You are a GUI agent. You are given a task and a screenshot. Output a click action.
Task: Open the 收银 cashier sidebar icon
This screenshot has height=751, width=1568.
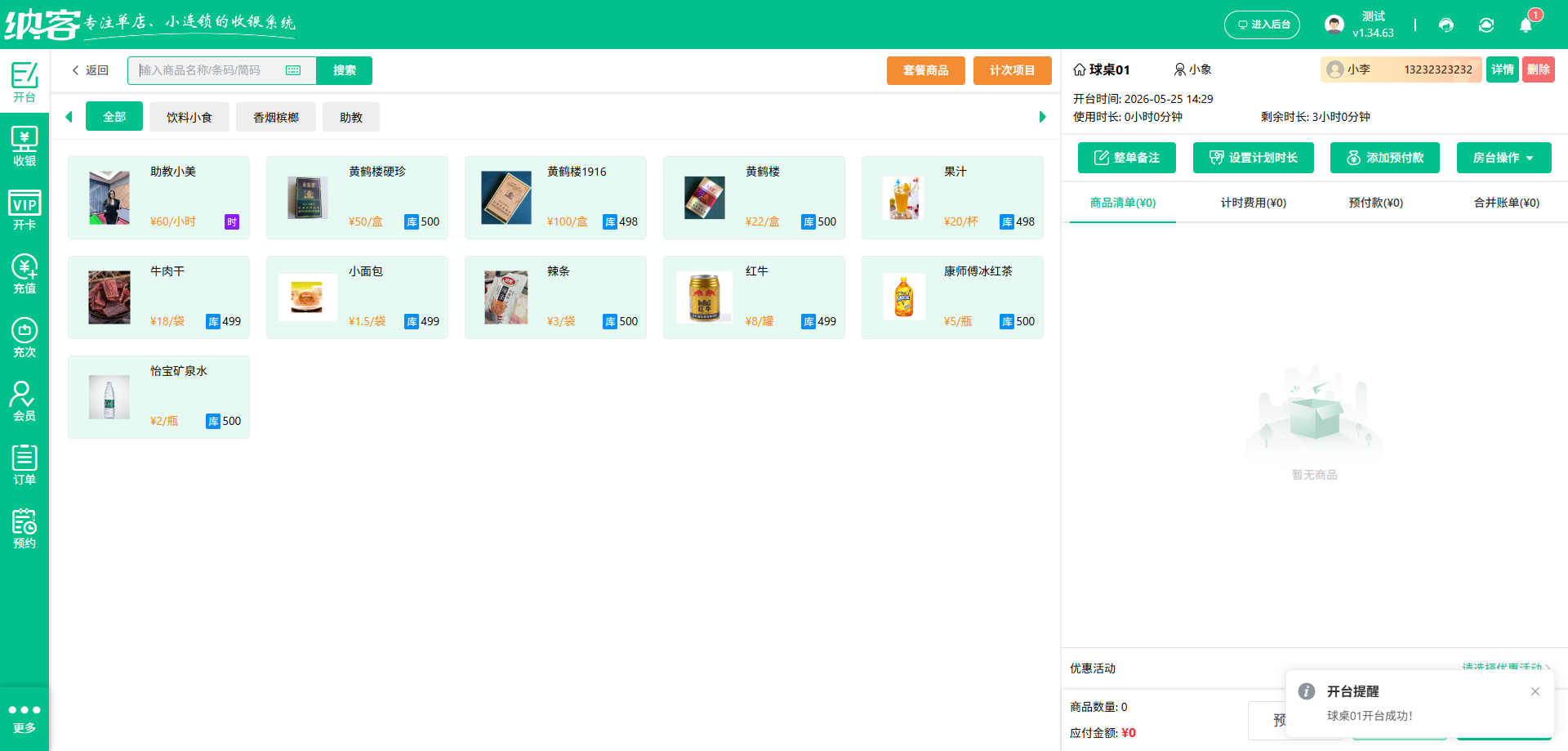(x=24, y=145)
